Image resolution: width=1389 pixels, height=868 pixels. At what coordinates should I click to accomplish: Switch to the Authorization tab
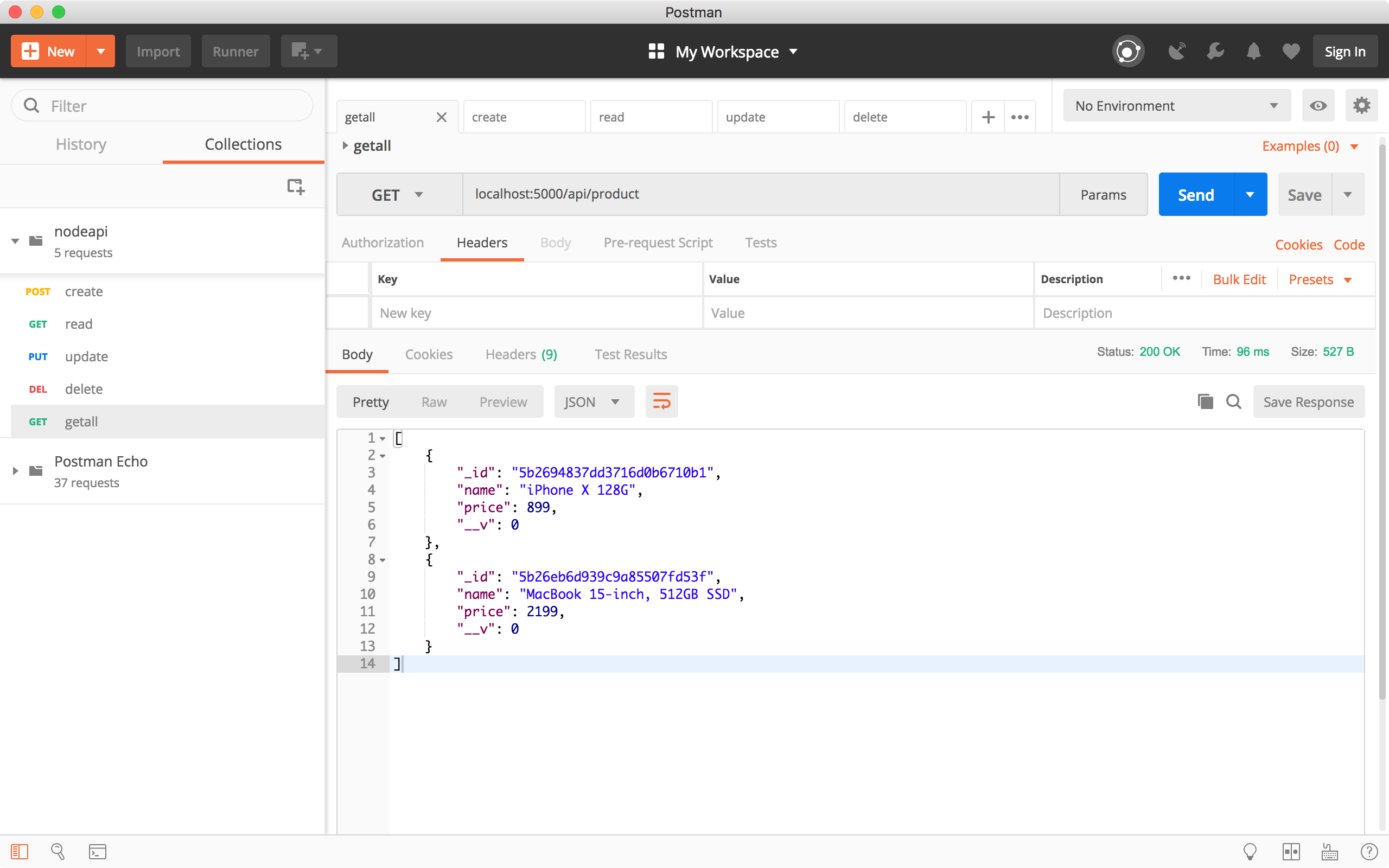point(383,242)
